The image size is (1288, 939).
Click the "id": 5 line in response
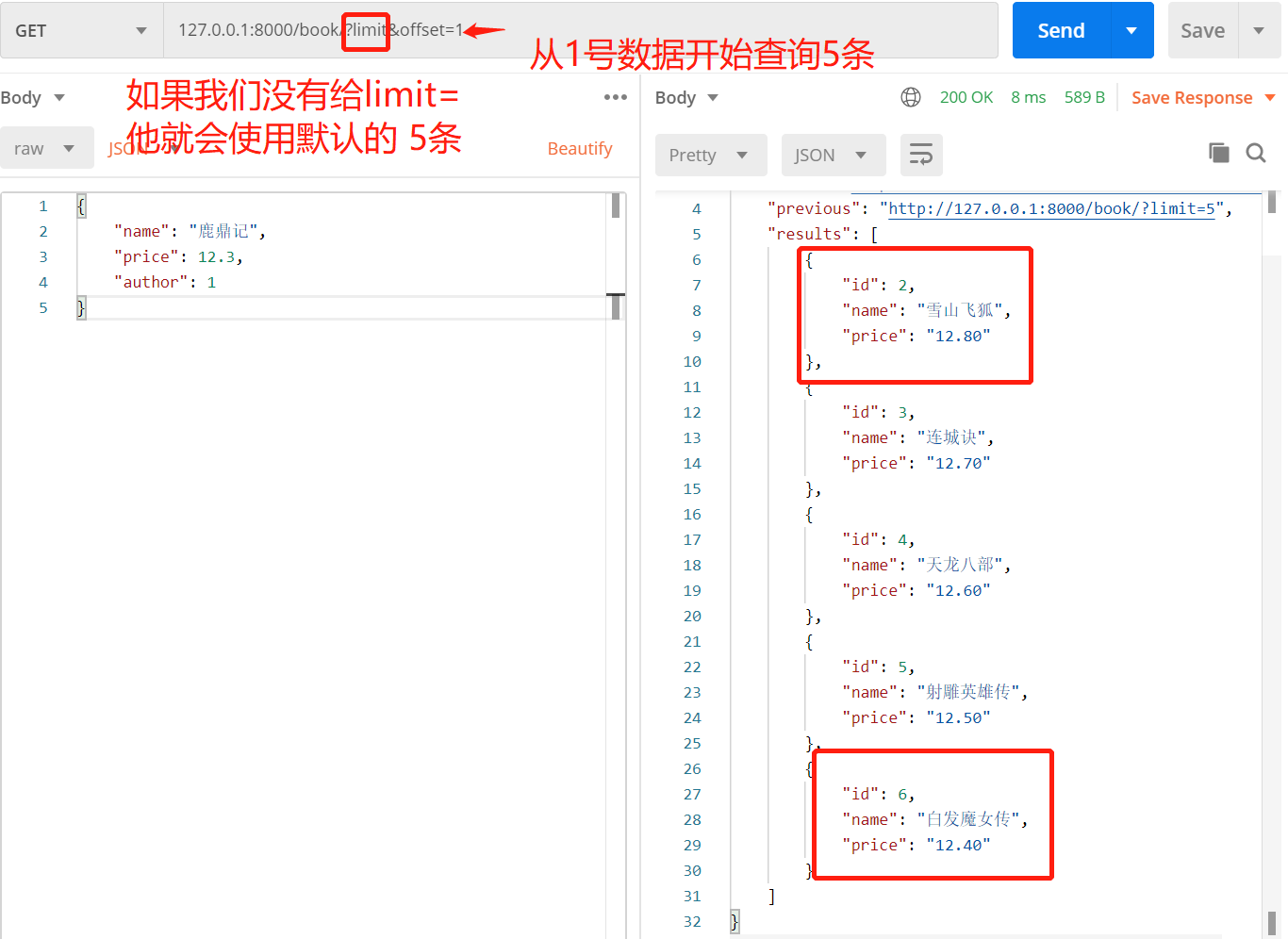(878, 667)
